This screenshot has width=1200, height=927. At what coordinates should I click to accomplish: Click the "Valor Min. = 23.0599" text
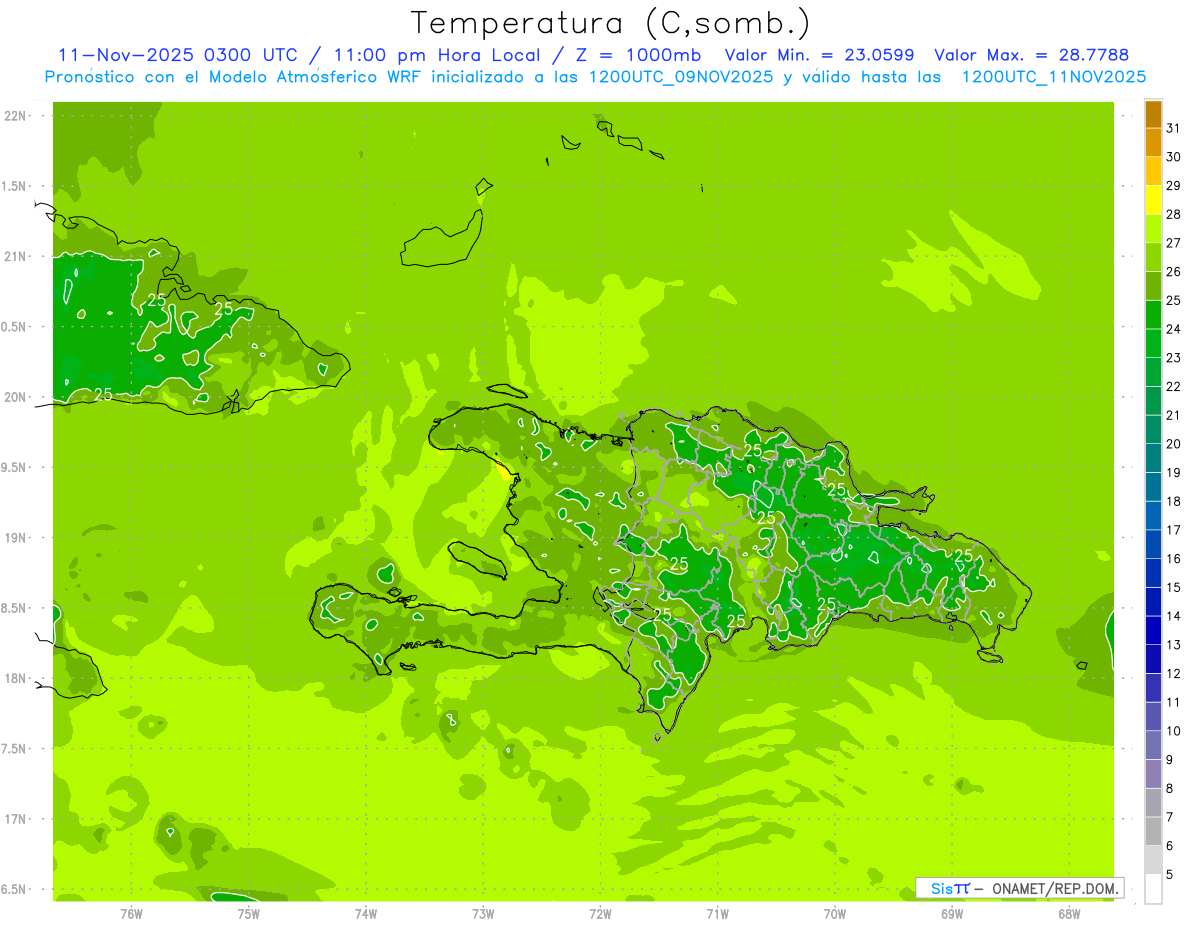coord(819,55)
